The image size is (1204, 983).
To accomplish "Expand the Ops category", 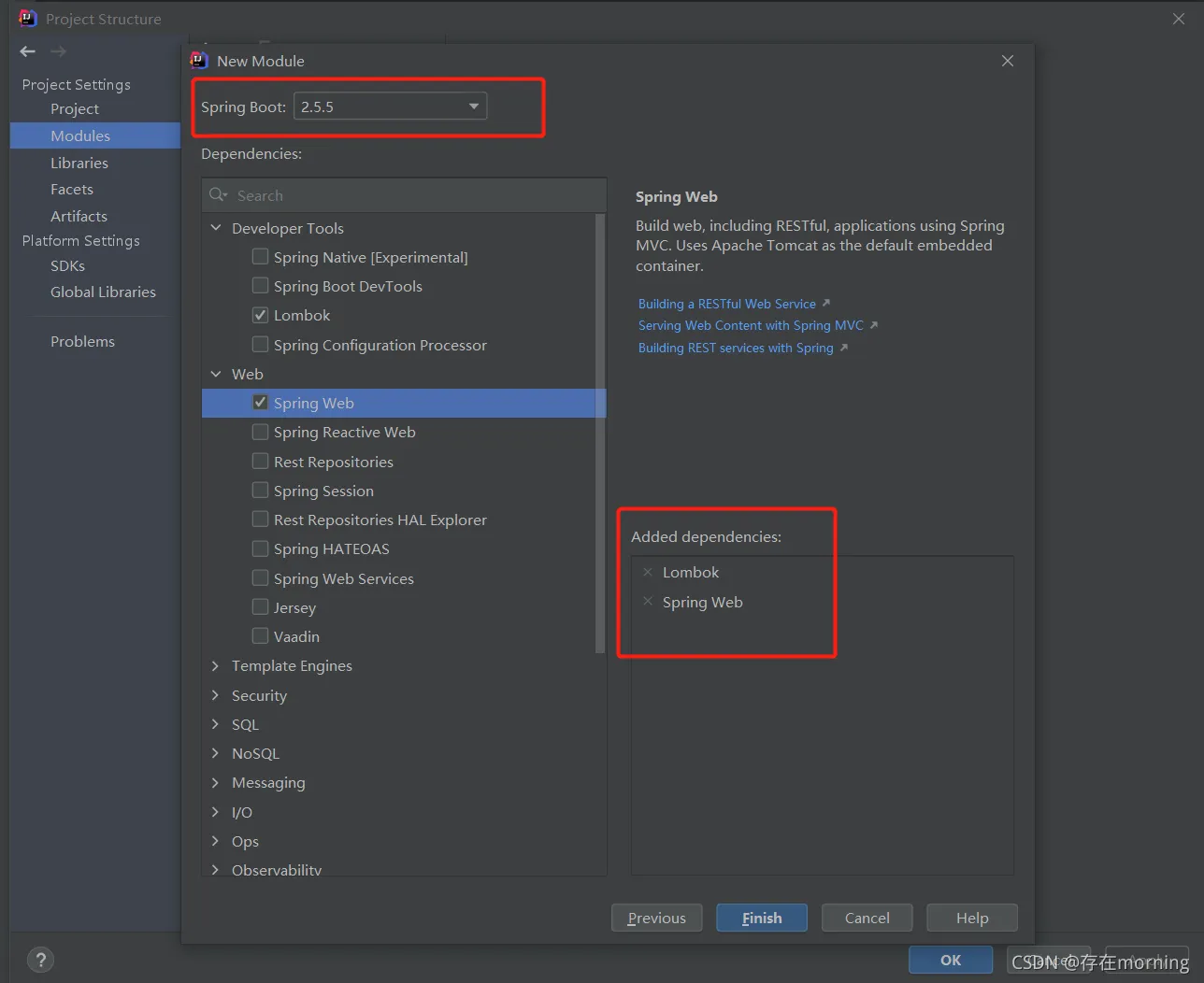I will [x=216, y=841].
